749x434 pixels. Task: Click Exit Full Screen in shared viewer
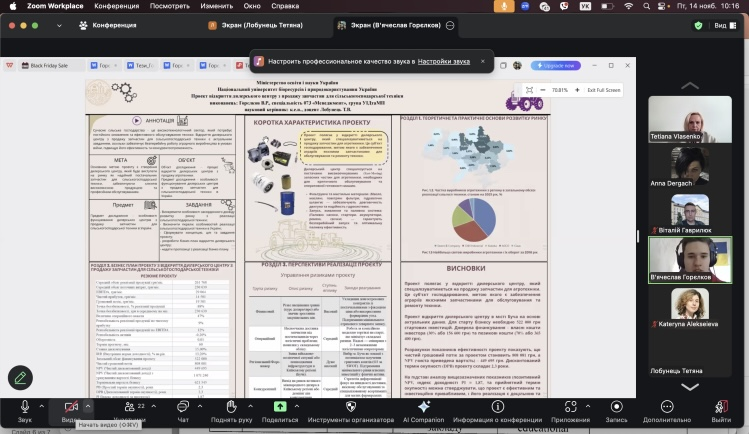(604, 90)
